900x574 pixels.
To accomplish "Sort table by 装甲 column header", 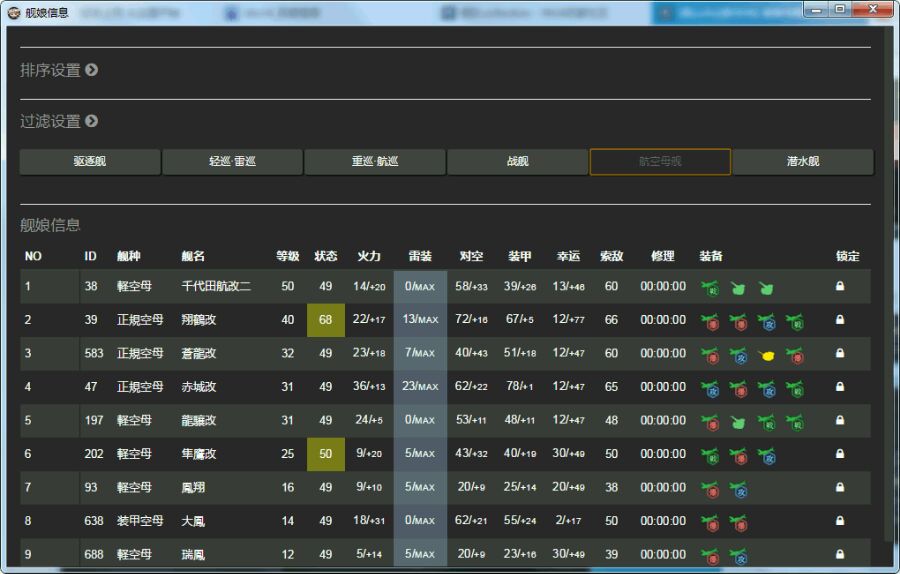I will click(519, 256).
